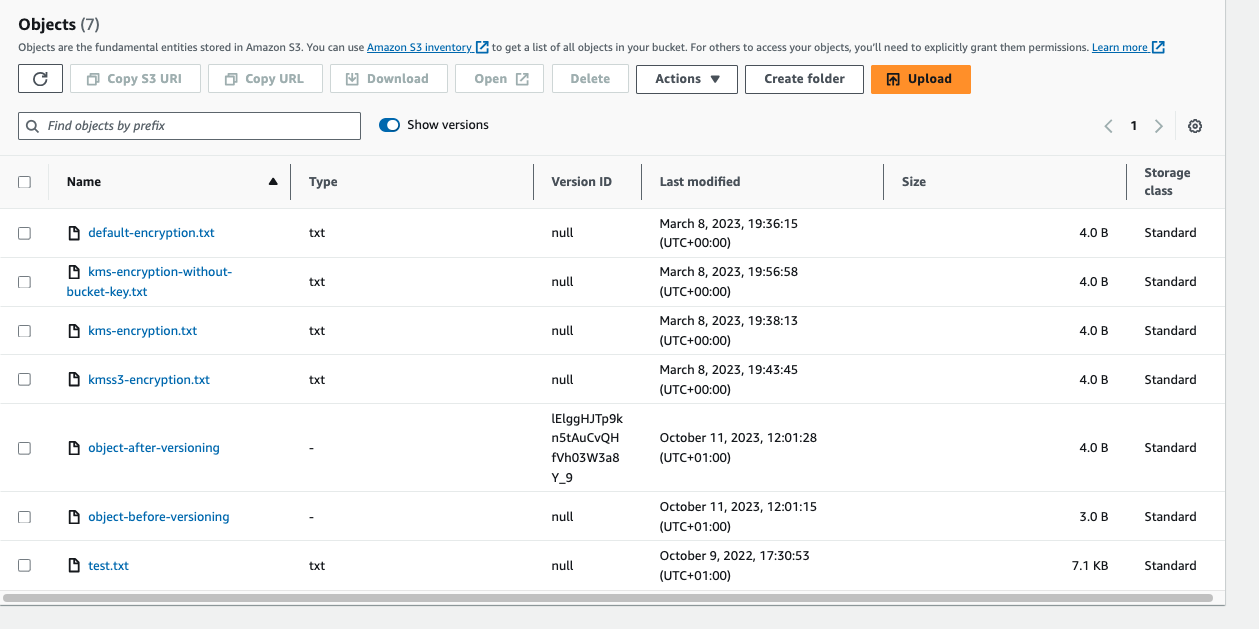This screenshot has width=1259, height=629.
Task: Open kmss3-encryption.txt object link
Action: [x=149, y=380]
